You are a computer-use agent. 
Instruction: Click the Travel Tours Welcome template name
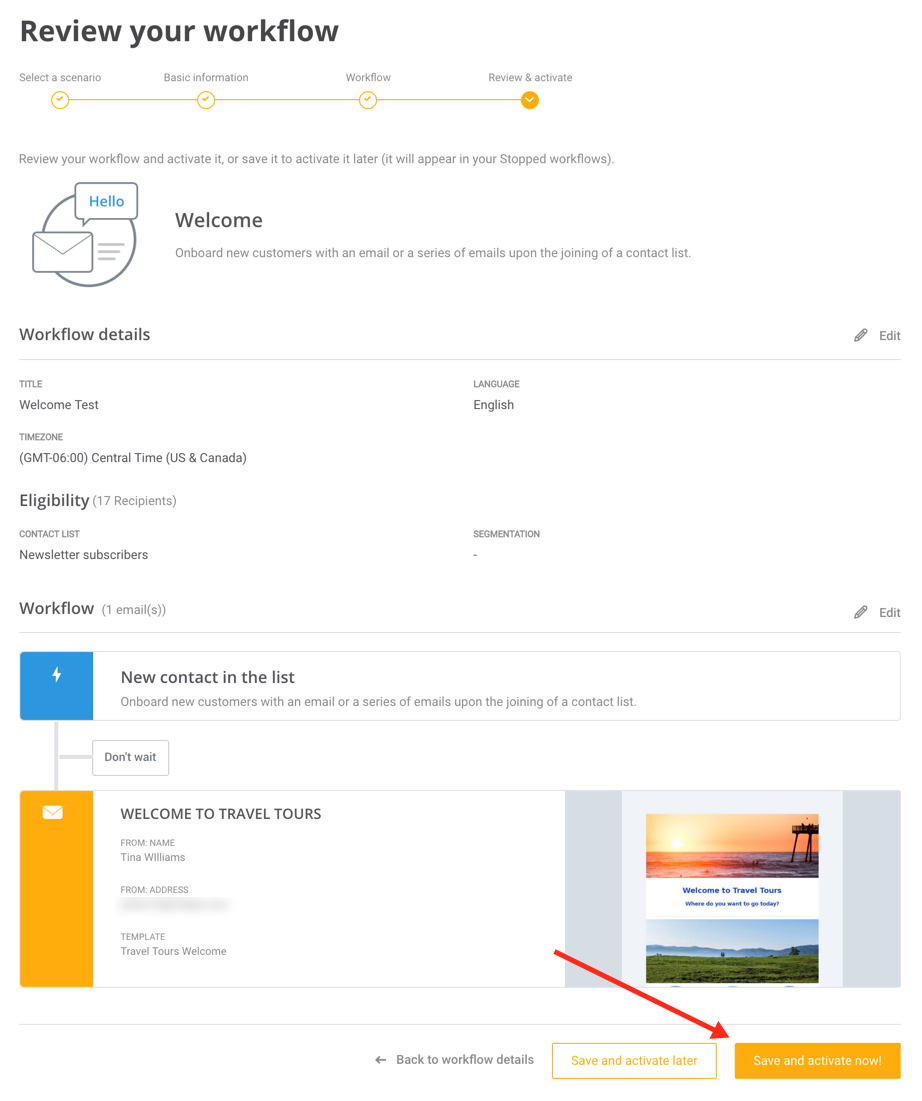click(173, 951)
